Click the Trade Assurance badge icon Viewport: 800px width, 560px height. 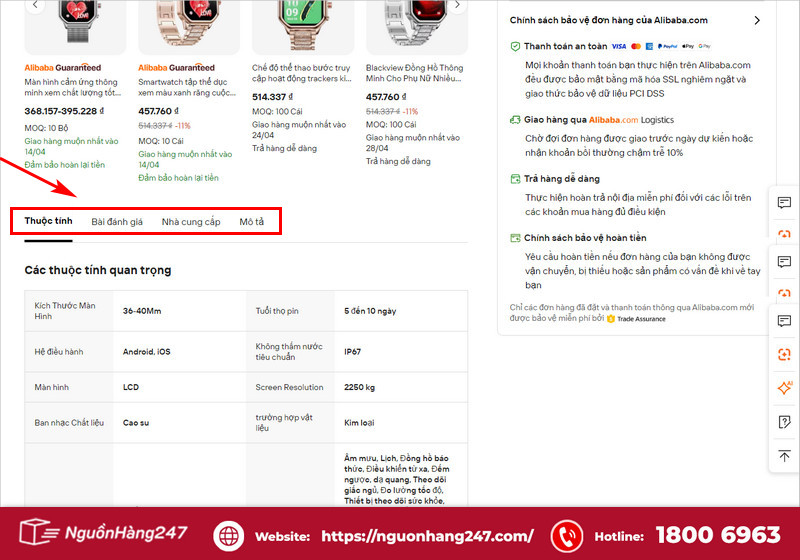click(x=610, y=319)
